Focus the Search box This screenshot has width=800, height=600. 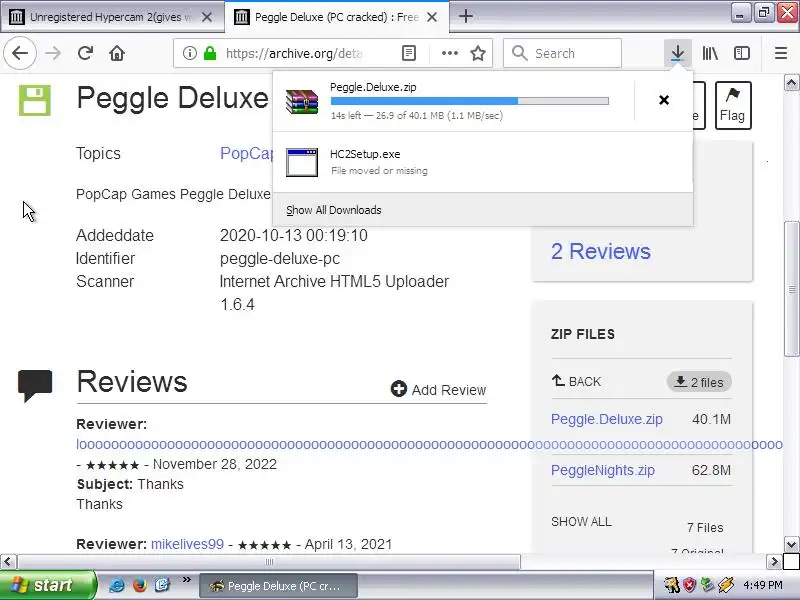pos(562,53)
